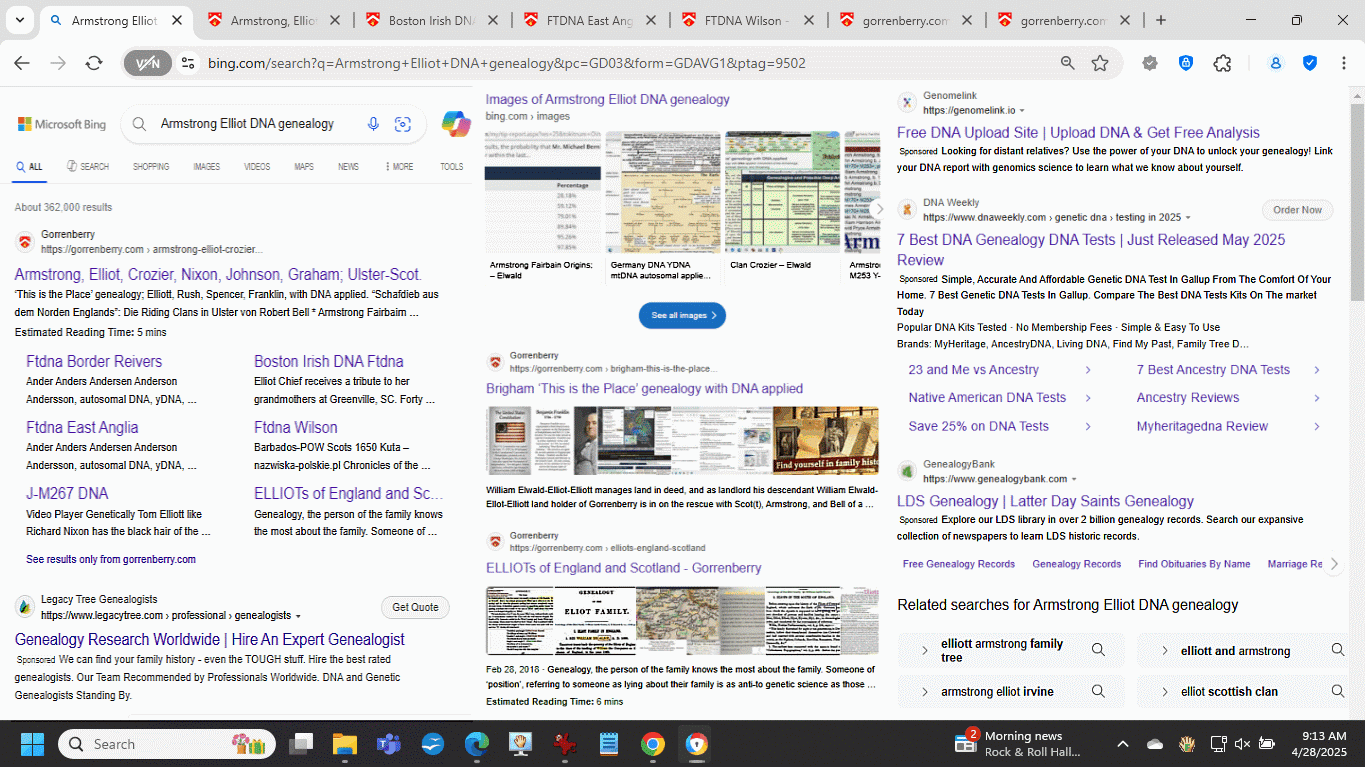The width and height of the screenshot is (1365, 767).
Task: Expand the genomelink.io URL dropdown arrow
Action: (1022, 111)
